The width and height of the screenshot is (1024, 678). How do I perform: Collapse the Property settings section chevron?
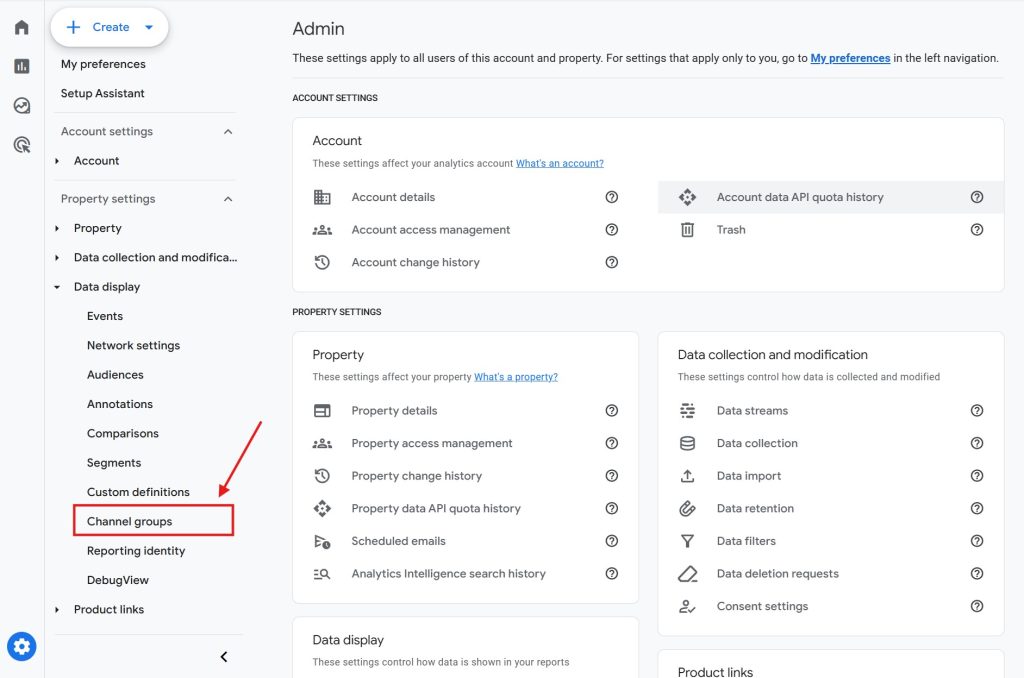[228, 199]
